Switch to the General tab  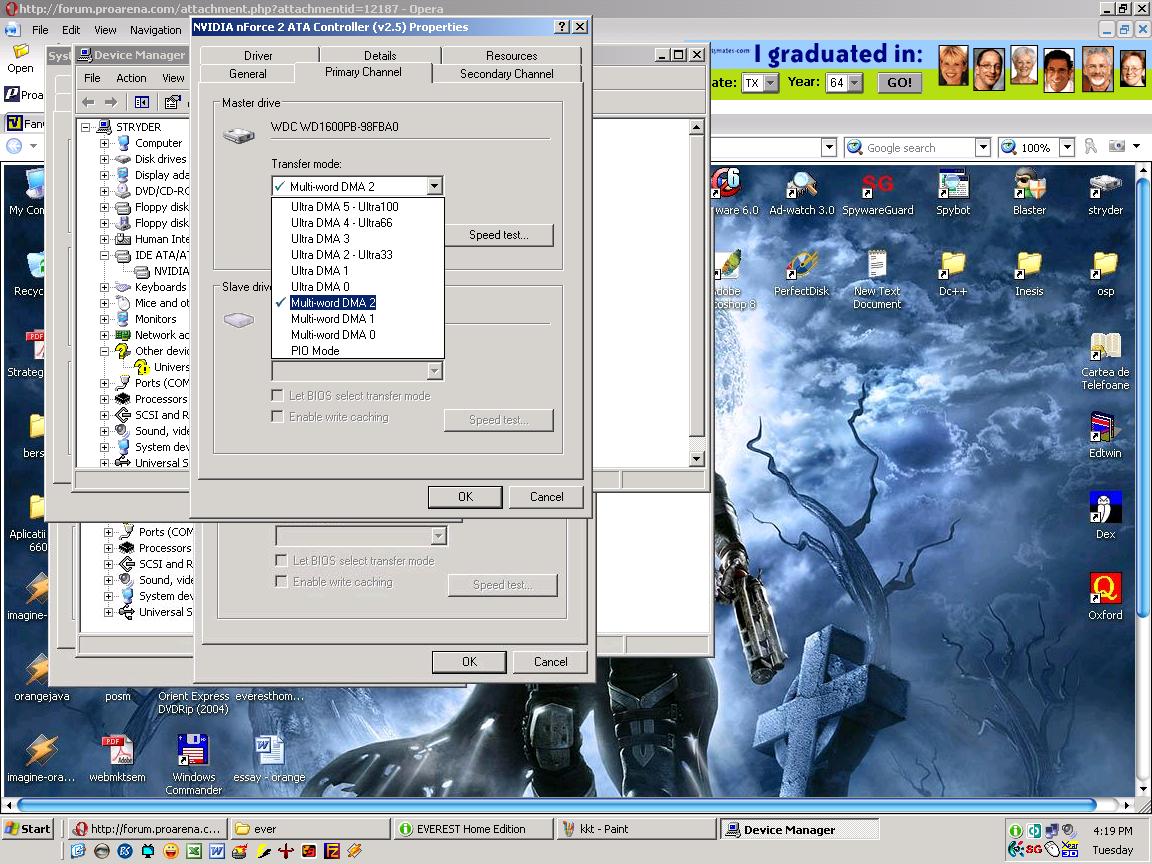tap(248, 73)
